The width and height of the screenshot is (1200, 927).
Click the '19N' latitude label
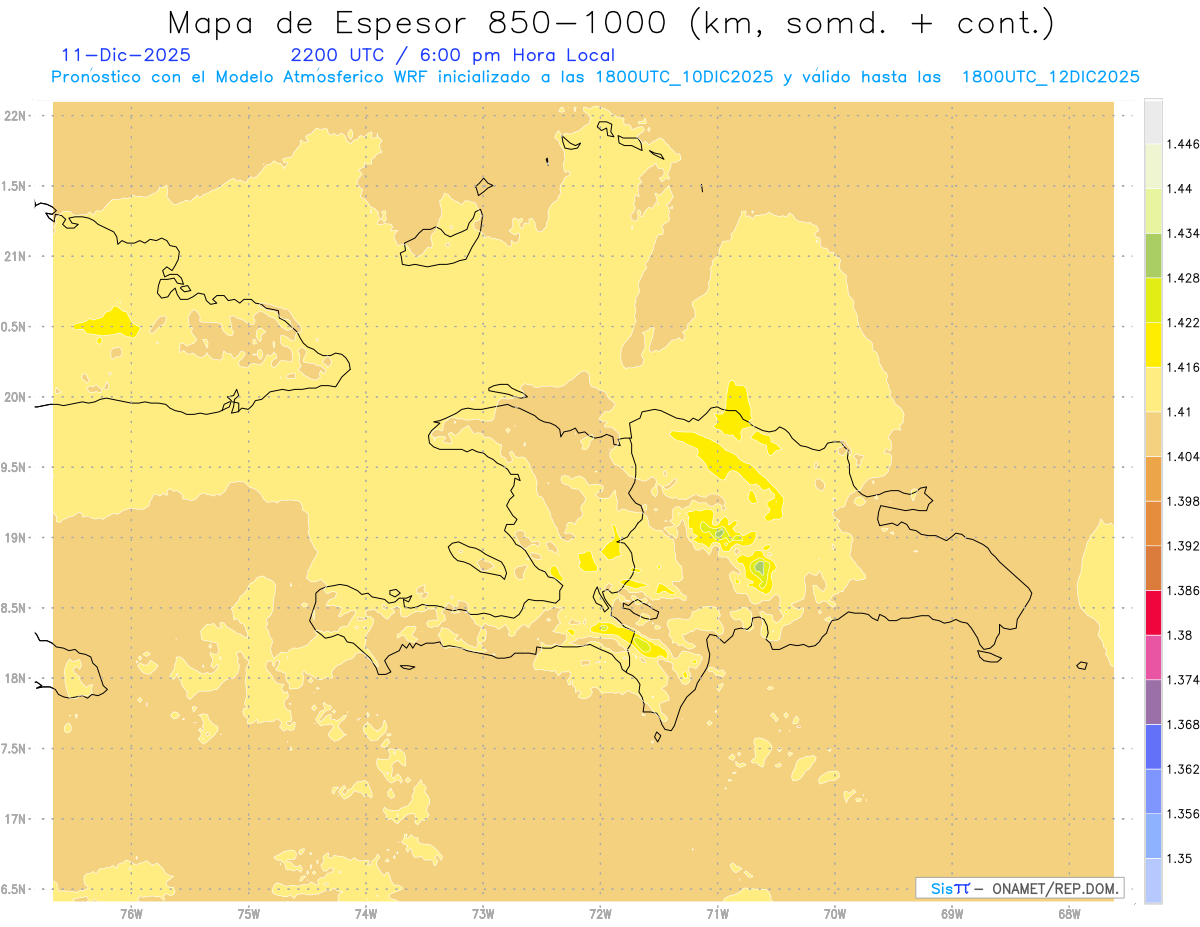pos(16,538)
